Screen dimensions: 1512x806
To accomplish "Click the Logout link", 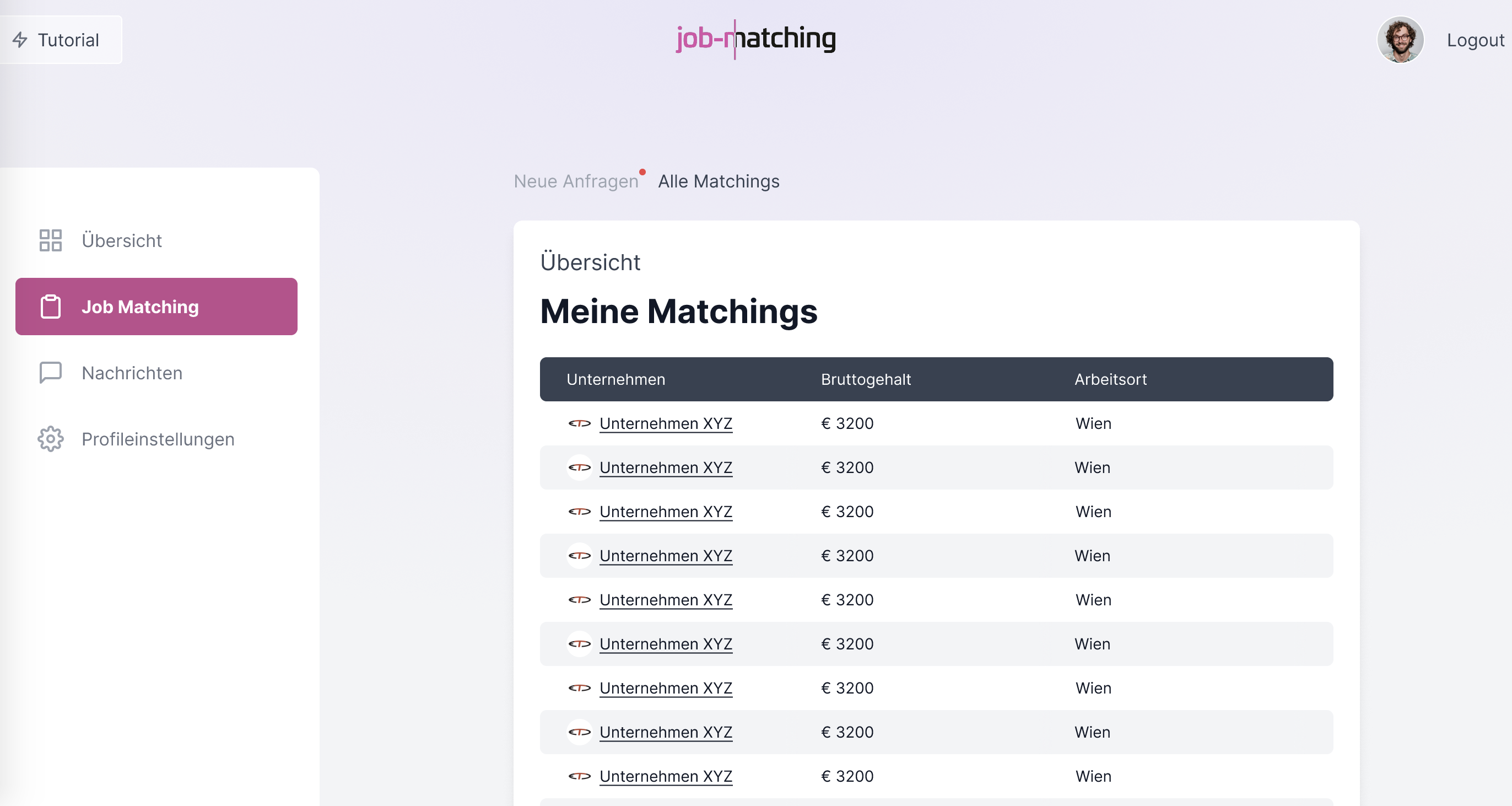I will click(x=1475, y=40).
